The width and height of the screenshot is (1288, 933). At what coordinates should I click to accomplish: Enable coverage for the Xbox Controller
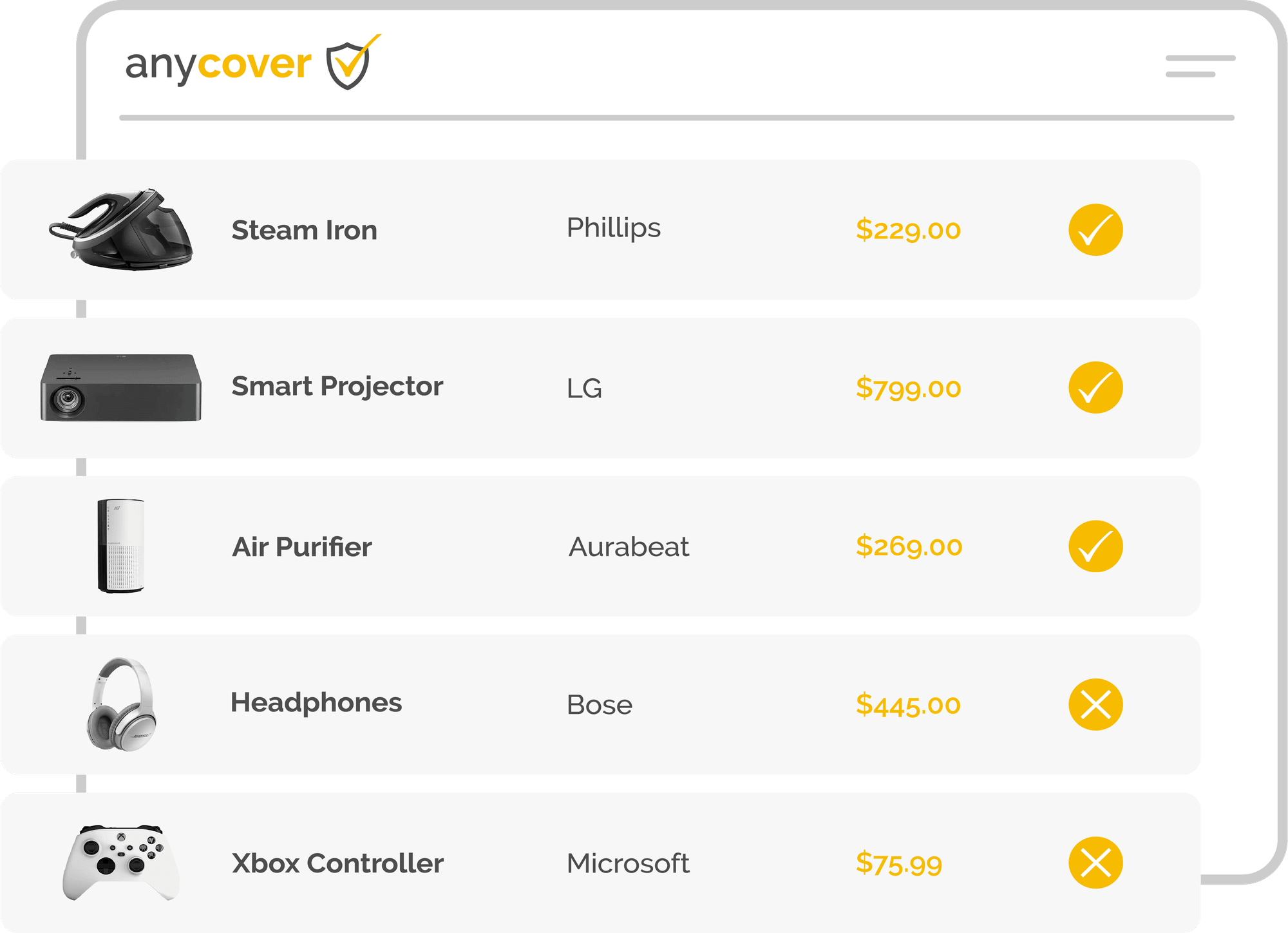pos(1097,863)
